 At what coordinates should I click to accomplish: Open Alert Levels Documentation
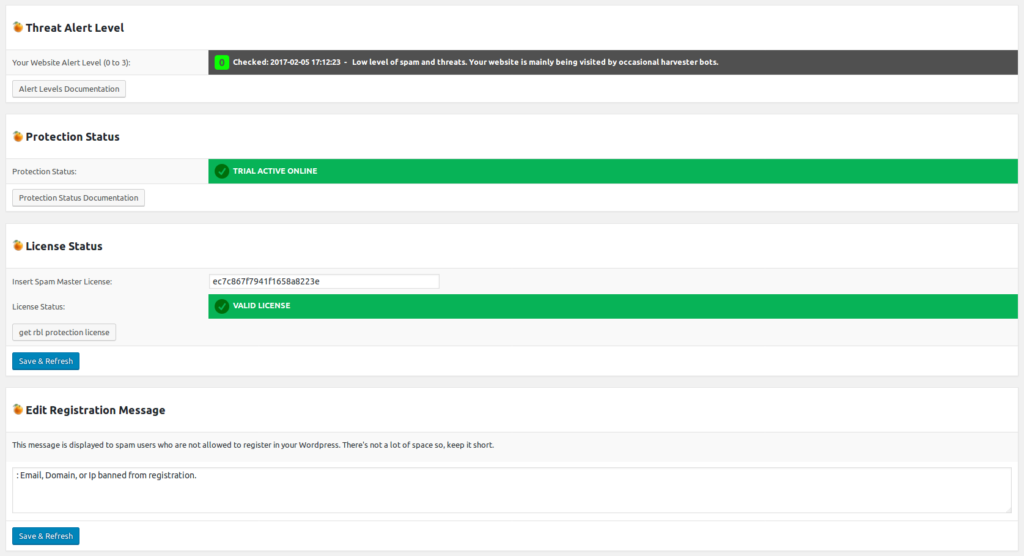(x=69, y=89)
